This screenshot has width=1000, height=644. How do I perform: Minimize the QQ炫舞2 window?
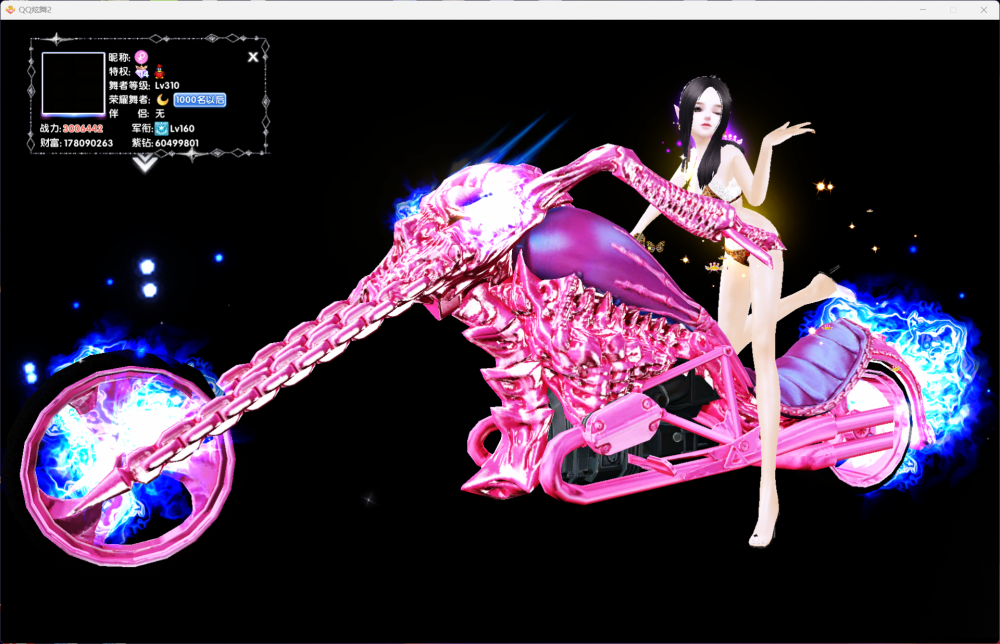[923, 10]
